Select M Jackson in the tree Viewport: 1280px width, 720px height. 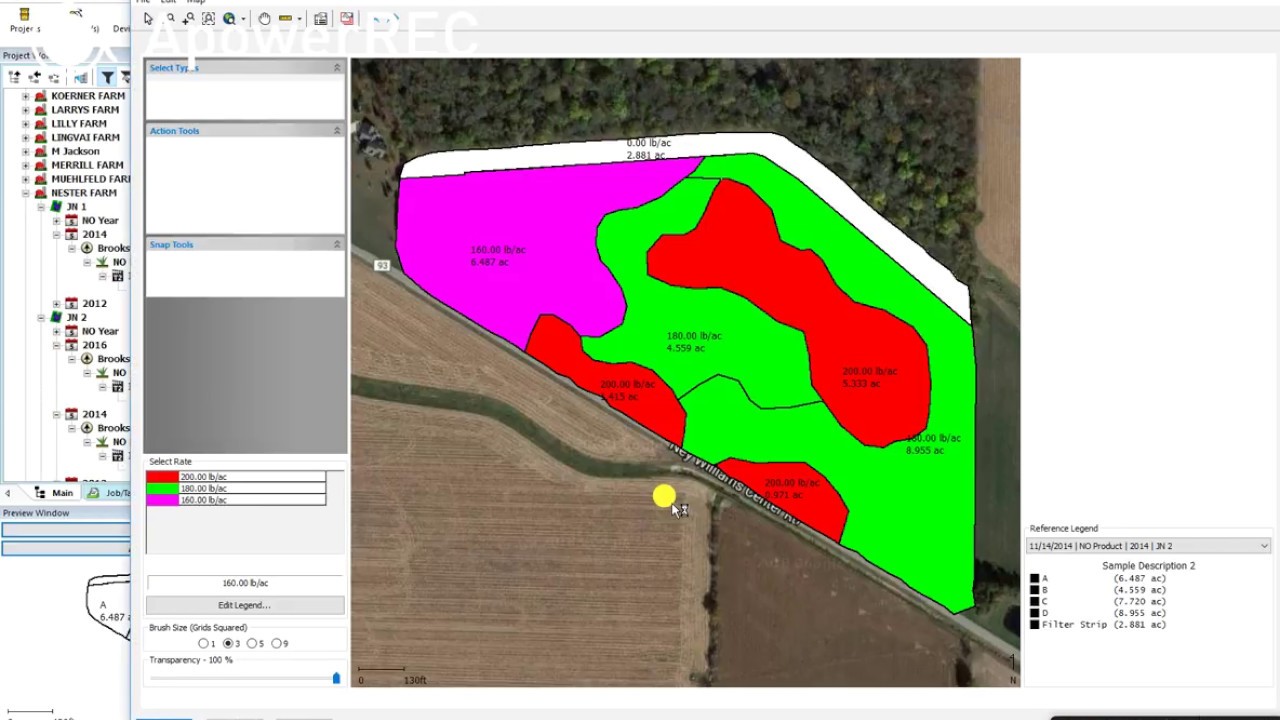[75, 152]
